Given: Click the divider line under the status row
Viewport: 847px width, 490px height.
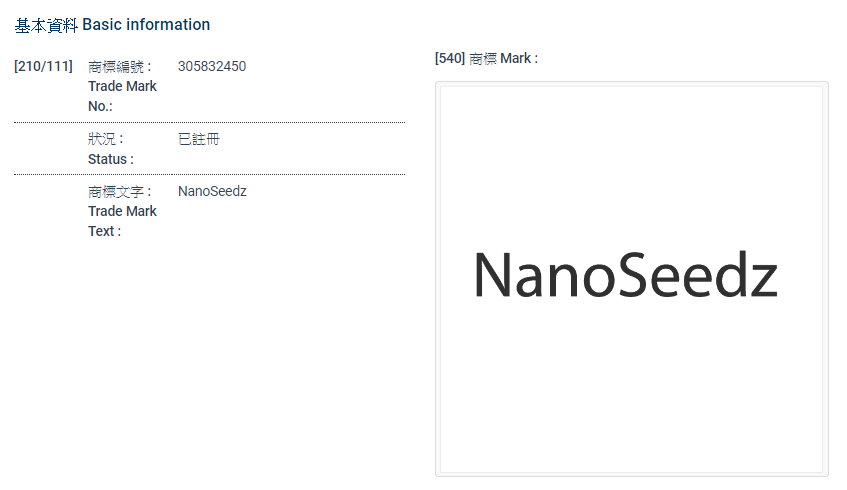Looking at the screenshot, I should [x=209, y=174].
